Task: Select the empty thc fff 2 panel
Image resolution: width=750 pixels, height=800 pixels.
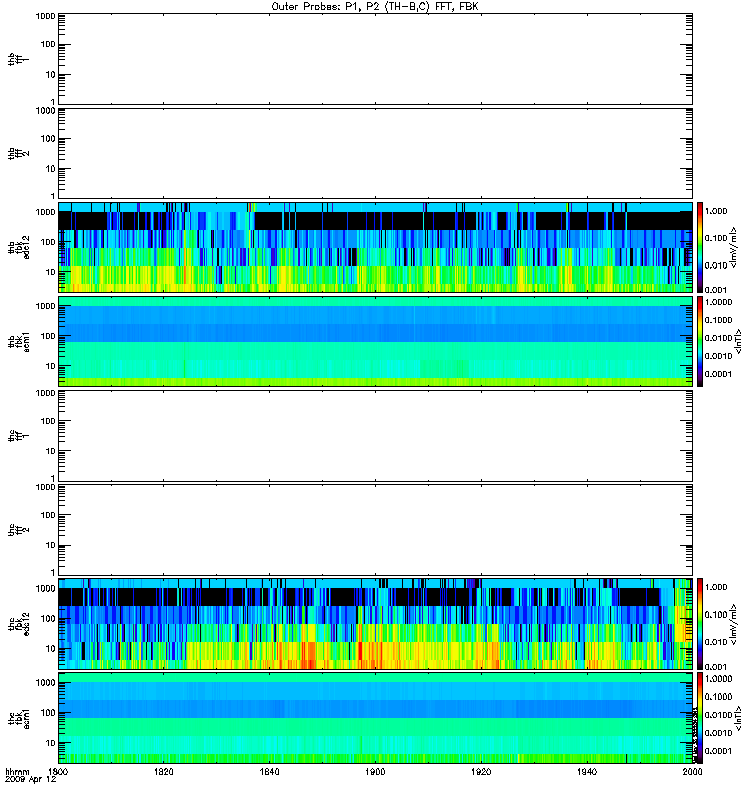Action: (x=375, y=530)
